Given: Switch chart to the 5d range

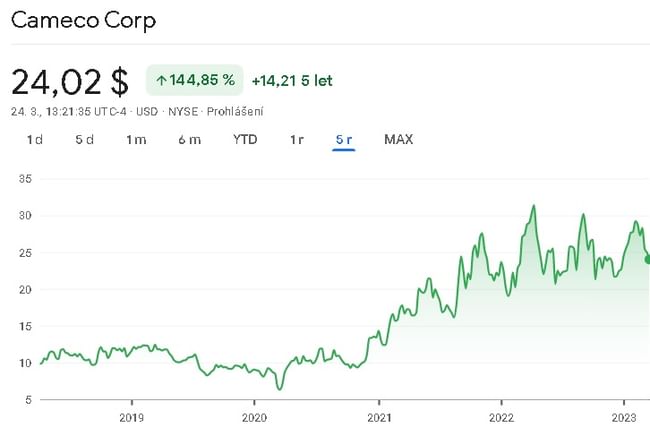Looking at the screenshot, I should point(84,139).
